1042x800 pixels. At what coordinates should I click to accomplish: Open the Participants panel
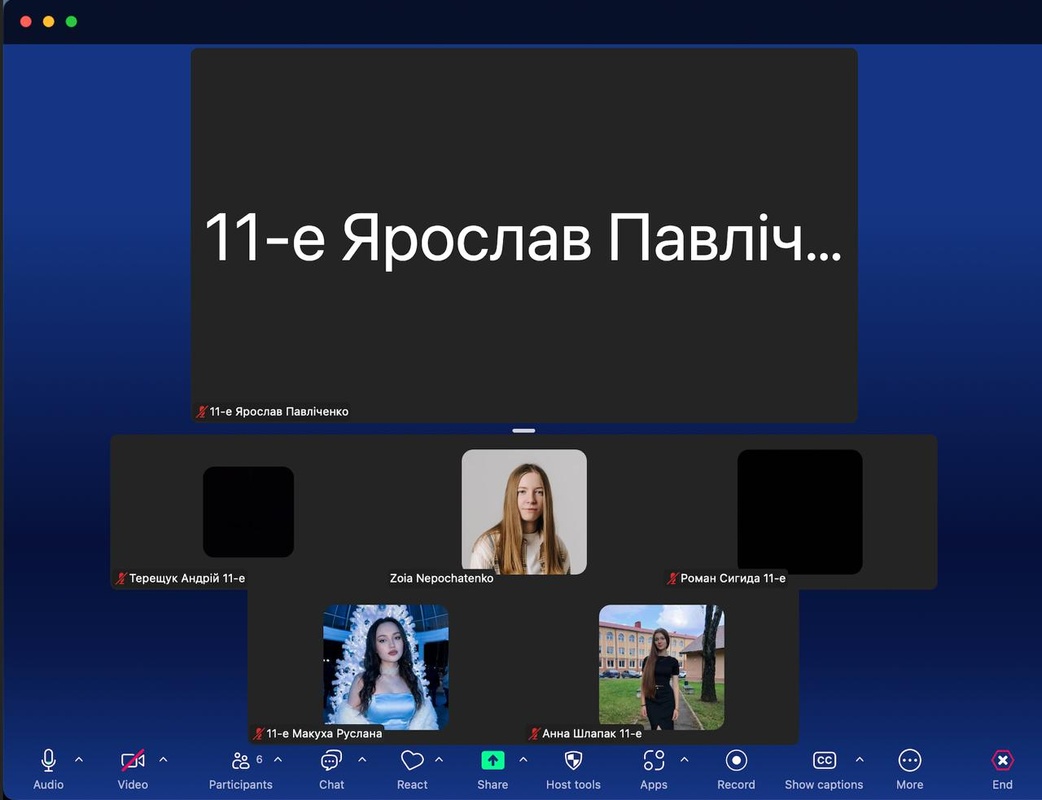click(x=240, y=762)
